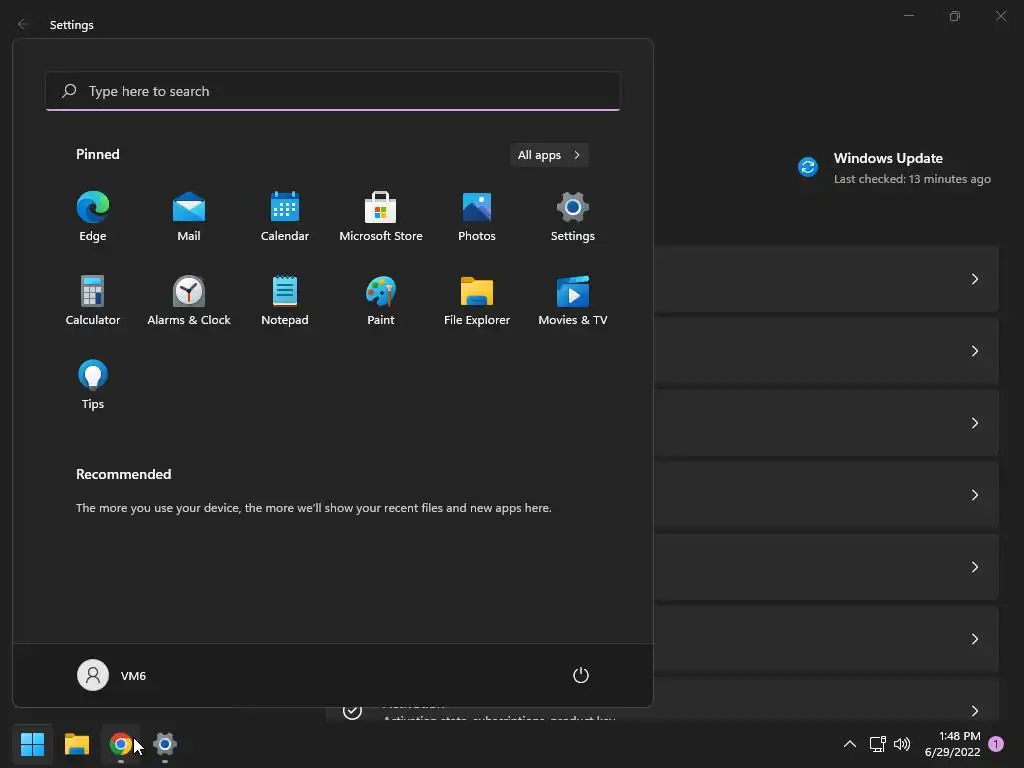Screen dimensions: 1024x768
Task: Switch to Chrome in taskbar
Action: (120, 744)
